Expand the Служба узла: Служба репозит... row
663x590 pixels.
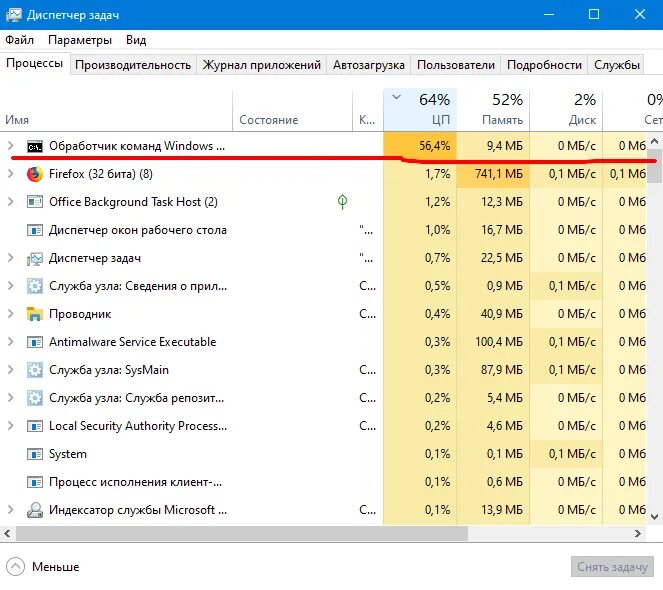[x=11, y=398]
